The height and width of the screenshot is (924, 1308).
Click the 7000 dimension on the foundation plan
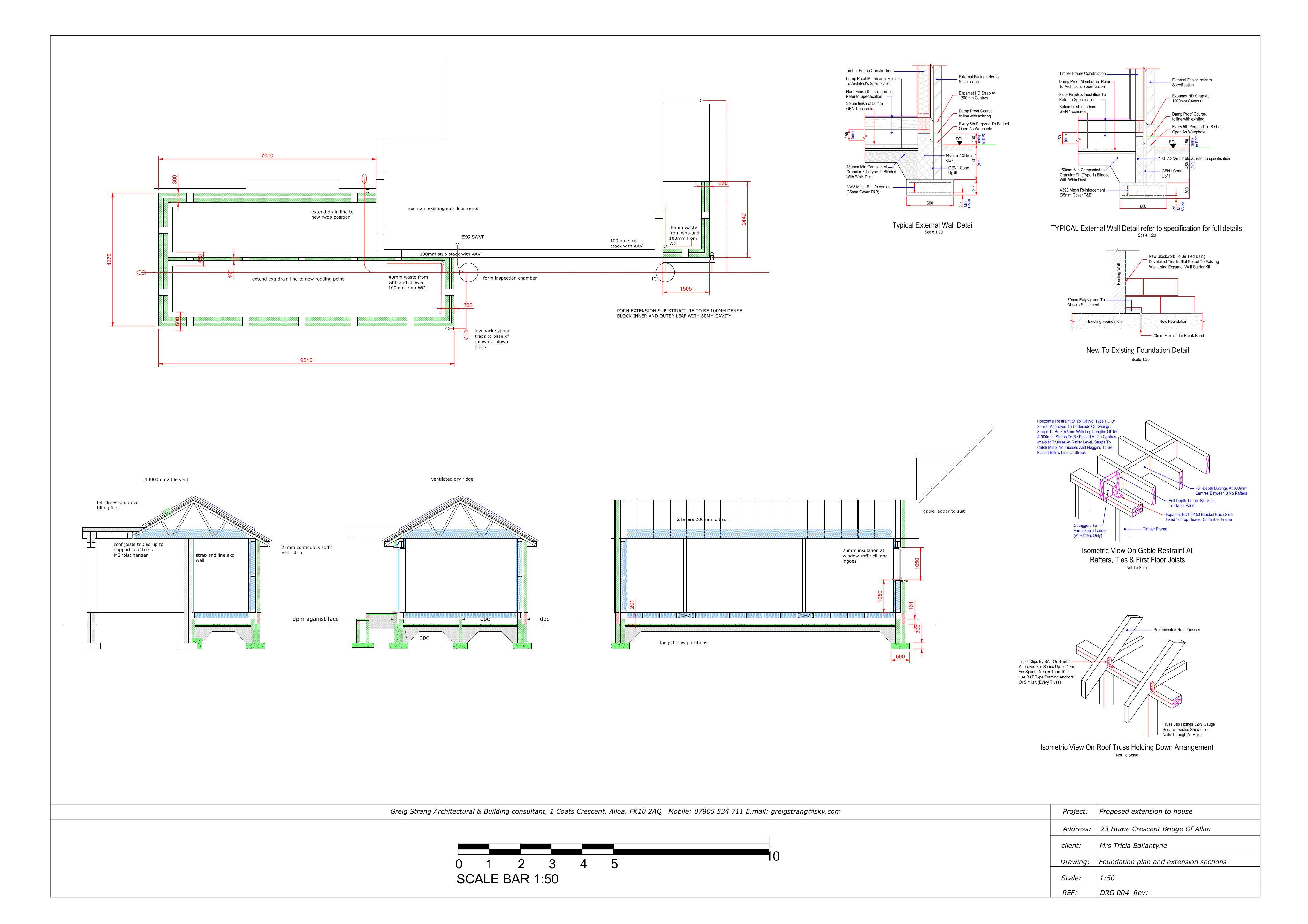click(267, 155)
